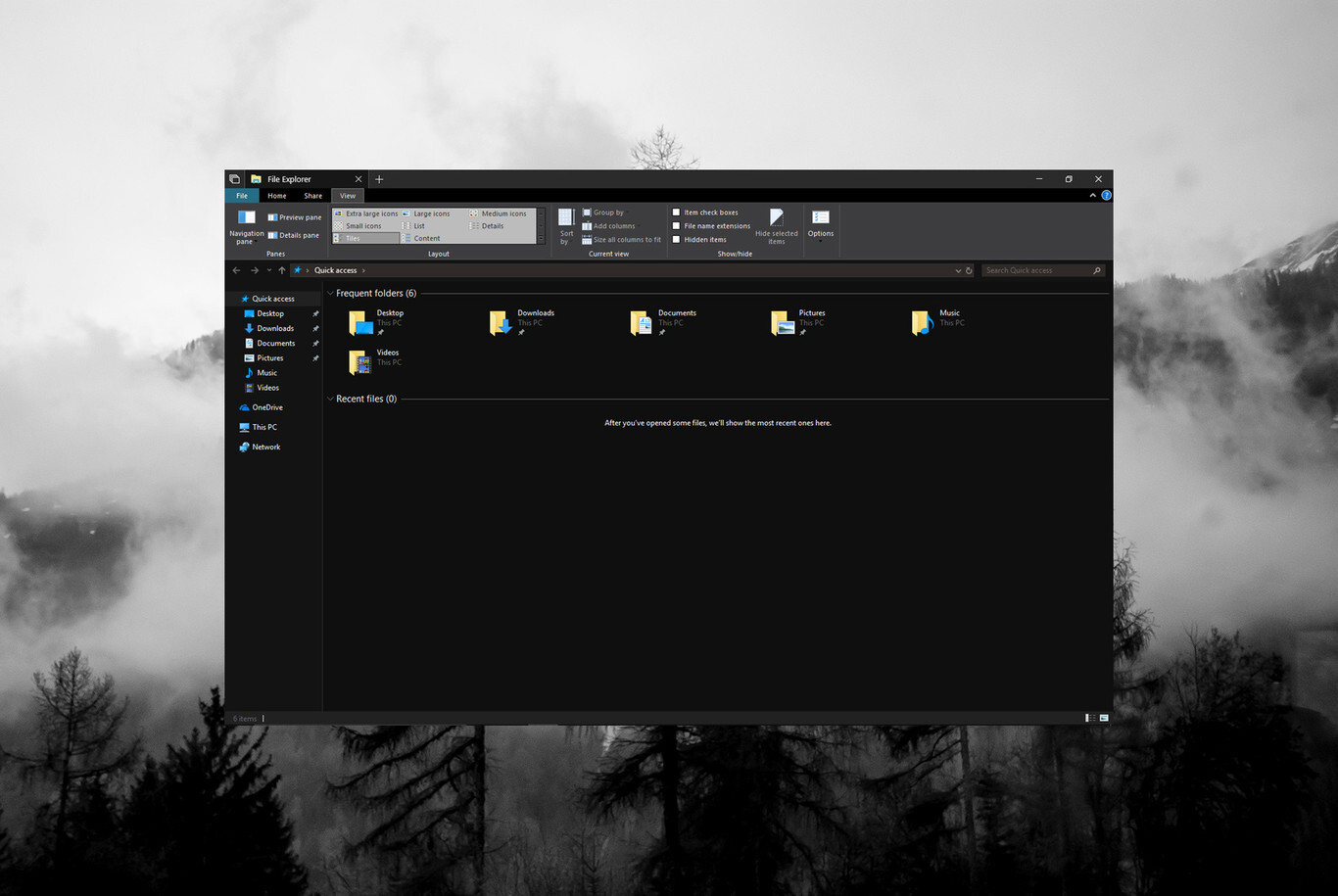
Task: Open the Share ribbon tab
Action: point(312,195)
